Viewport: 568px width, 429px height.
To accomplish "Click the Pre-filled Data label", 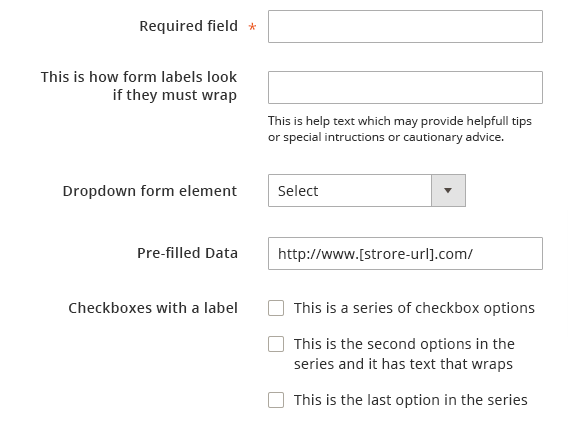I will (187, 253).
